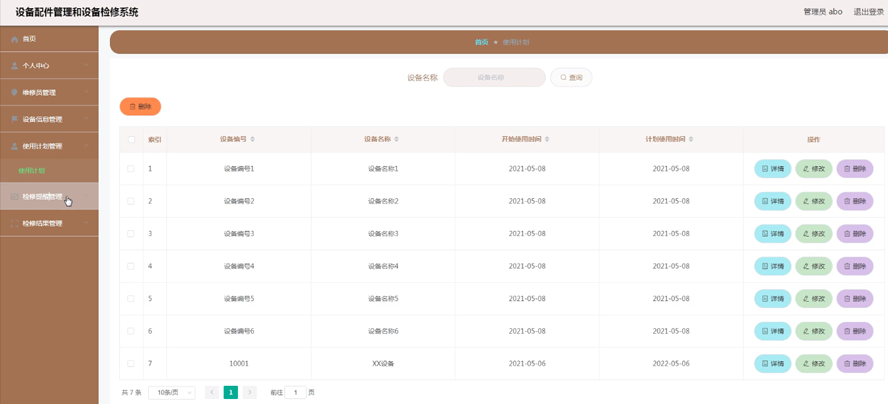
Task: Collapse the 使用计划管理 sidebar section
Action: tap(49, 147)
